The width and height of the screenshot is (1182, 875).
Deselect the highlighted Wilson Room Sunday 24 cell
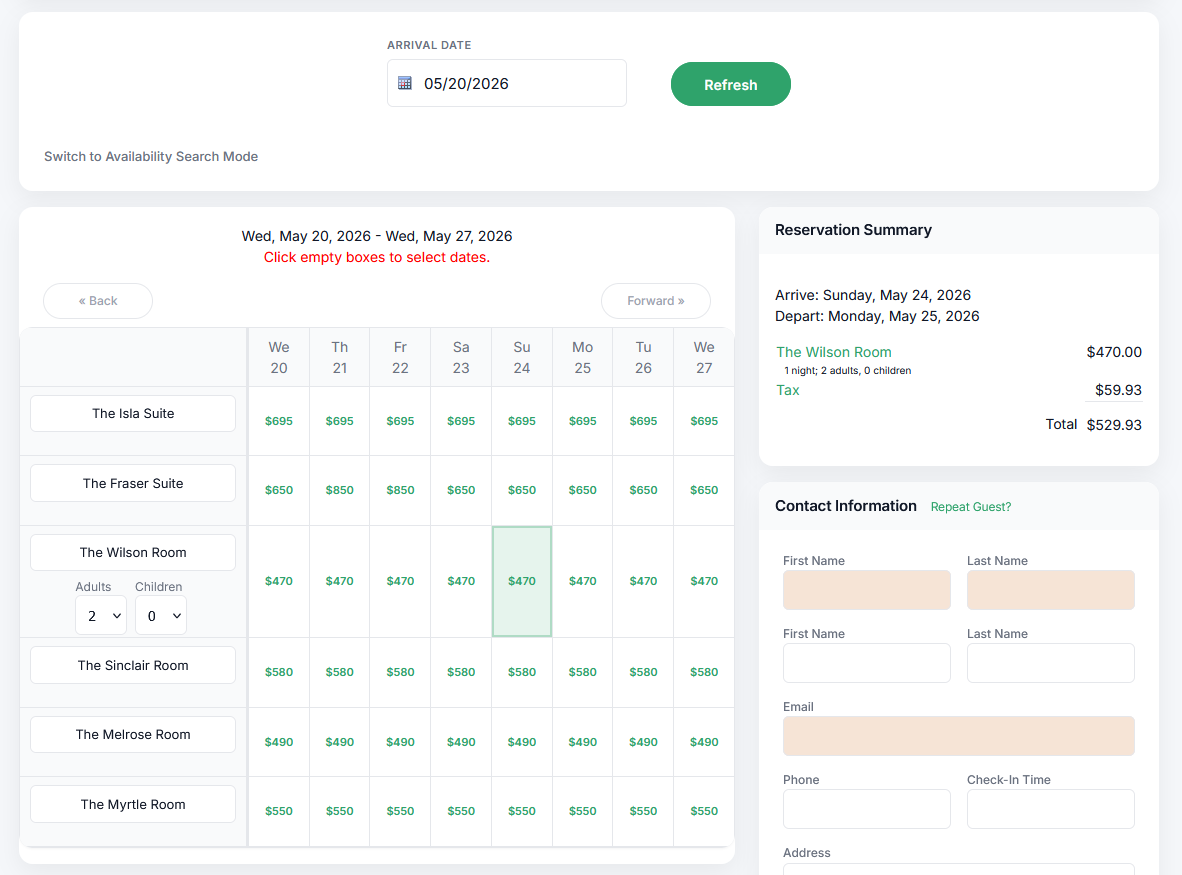[x=522, y=581]
